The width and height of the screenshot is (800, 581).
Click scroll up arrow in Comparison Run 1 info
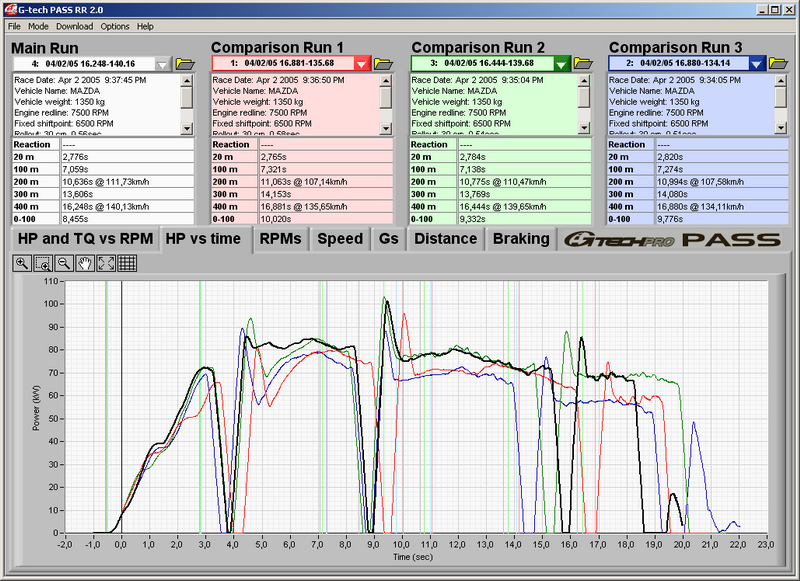coord(386,81)
